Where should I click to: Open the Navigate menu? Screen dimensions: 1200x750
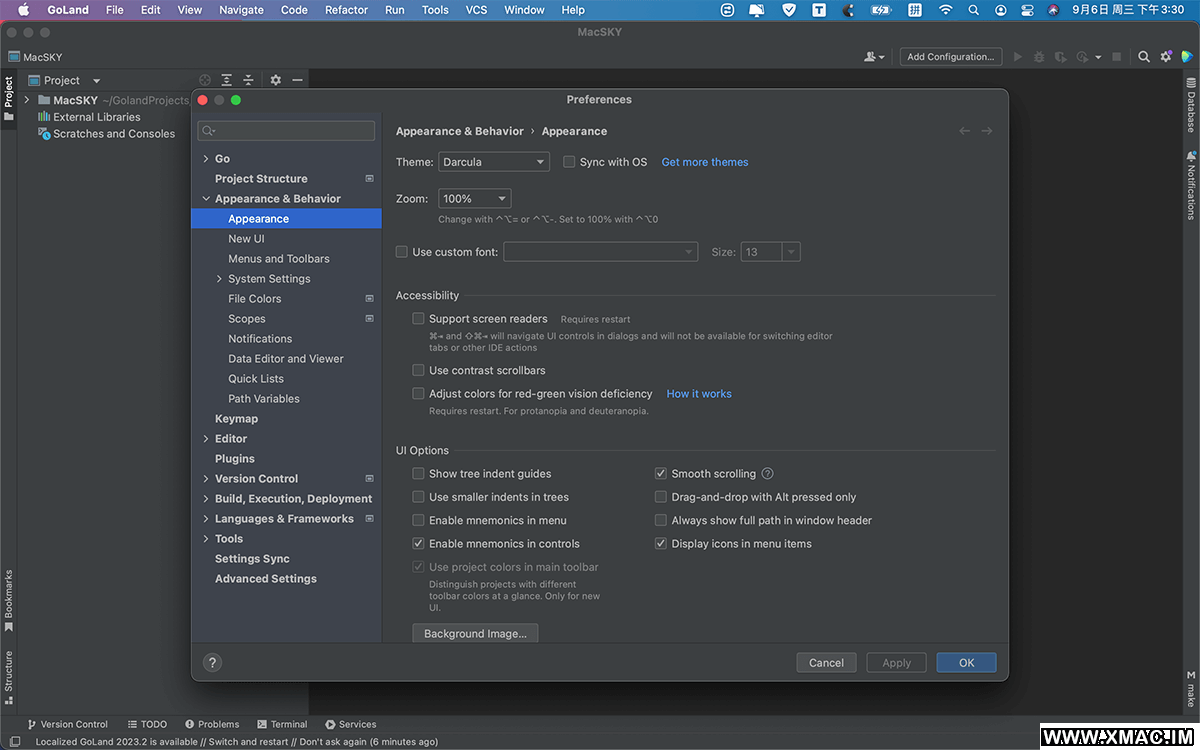(240, 10)
